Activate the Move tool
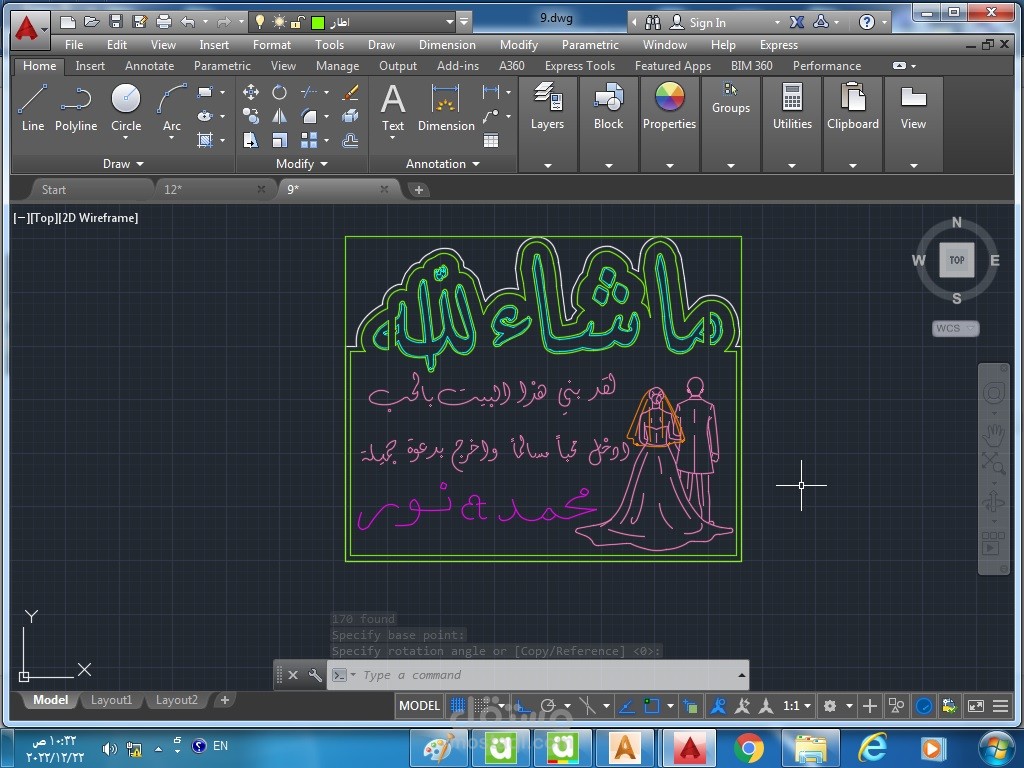The image size is (1024, 768). (250, 92)
